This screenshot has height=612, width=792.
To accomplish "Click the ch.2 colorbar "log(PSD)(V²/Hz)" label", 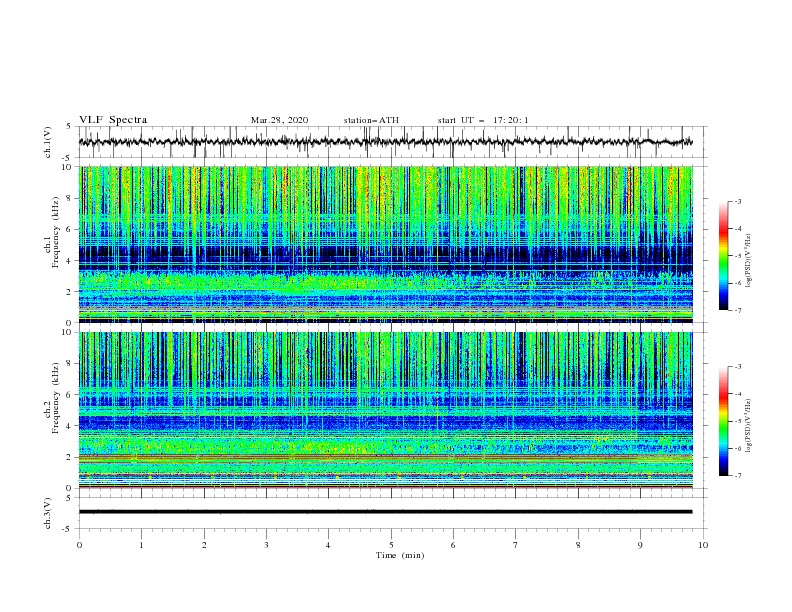I will point(749,426).
